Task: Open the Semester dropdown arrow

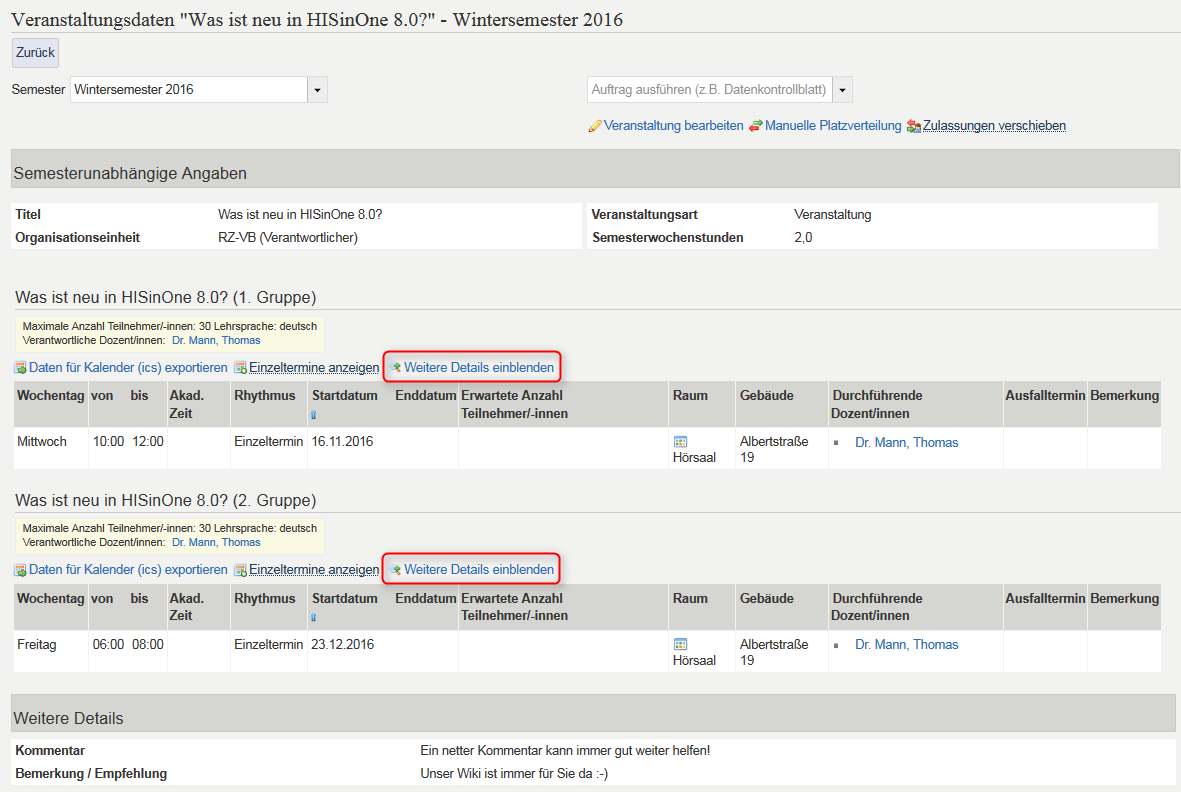Action: coord(317,90)
